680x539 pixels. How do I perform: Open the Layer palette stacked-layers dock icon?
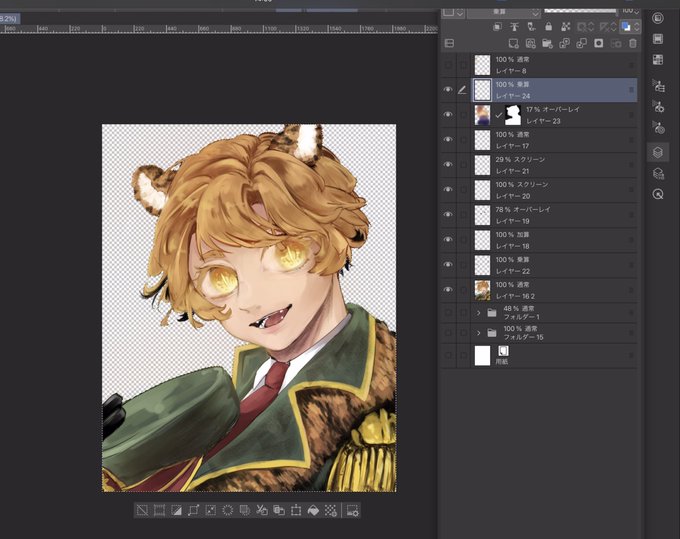[658, 152]
